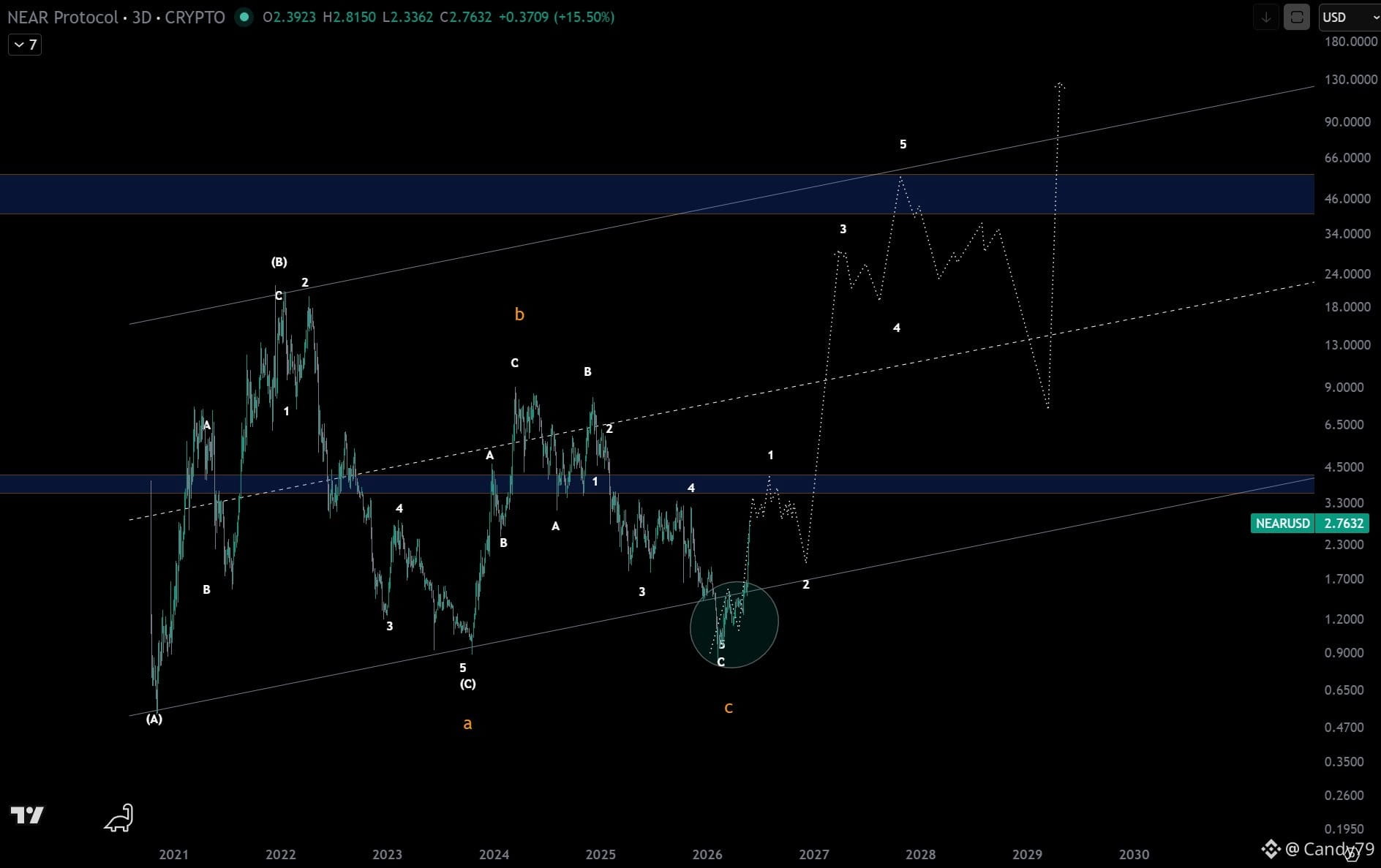Click the down-arrow icon beside the USD selector
Viewport: 1381px width, 868px height.
(1265, 17)
